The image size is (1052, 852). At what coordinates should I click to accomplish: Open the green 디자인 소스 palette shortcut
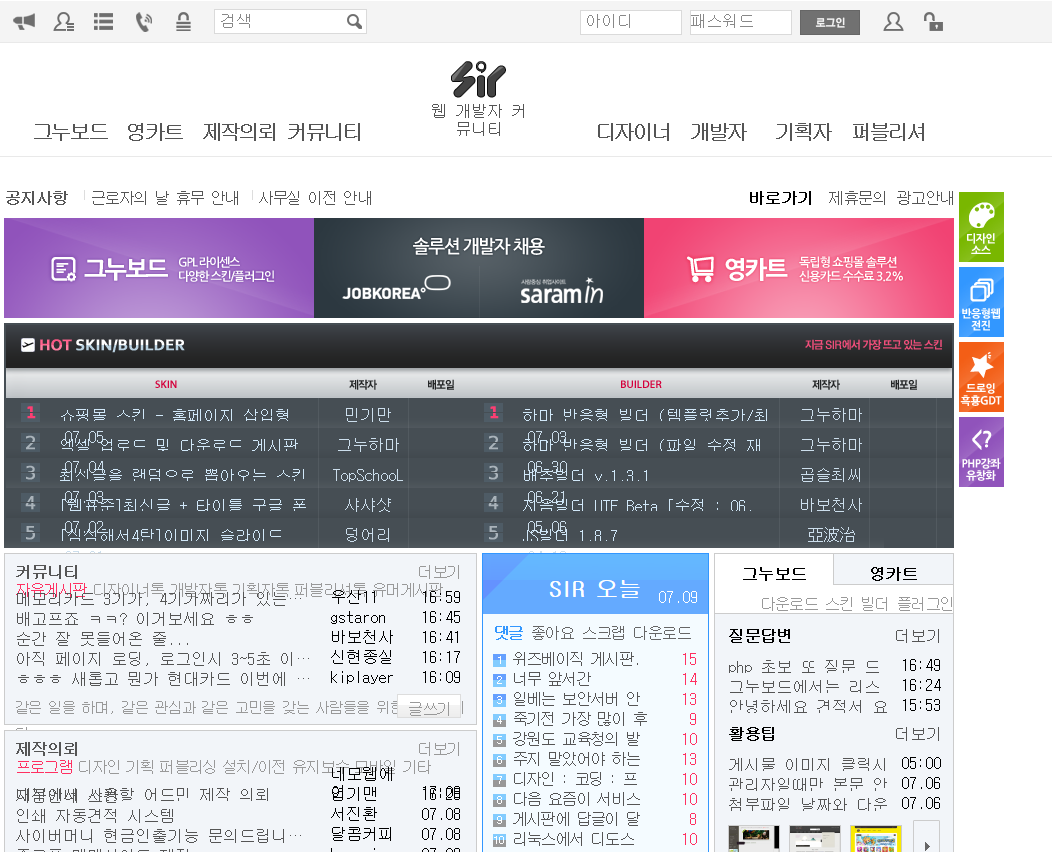tap(981, 227)
